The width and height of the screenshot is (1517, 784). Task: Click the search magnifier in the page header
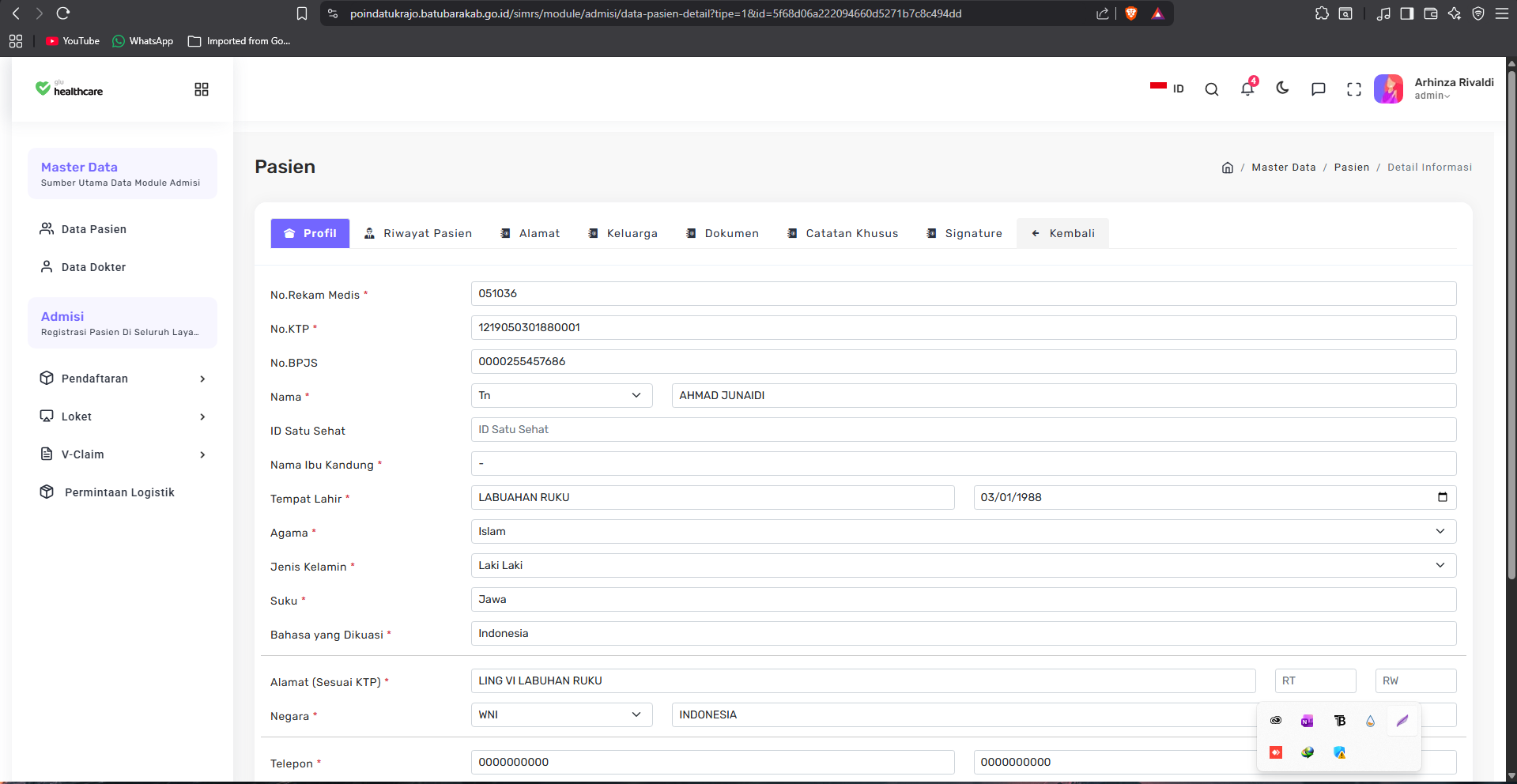pyautogui.click(x=1212, y=89)
